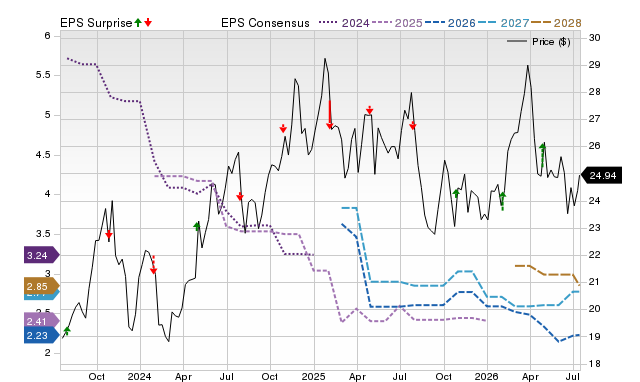This screenshot has width=640, height=382.
Task: Select the 28 label on the price axis
Action: click(x=594, y=92)
